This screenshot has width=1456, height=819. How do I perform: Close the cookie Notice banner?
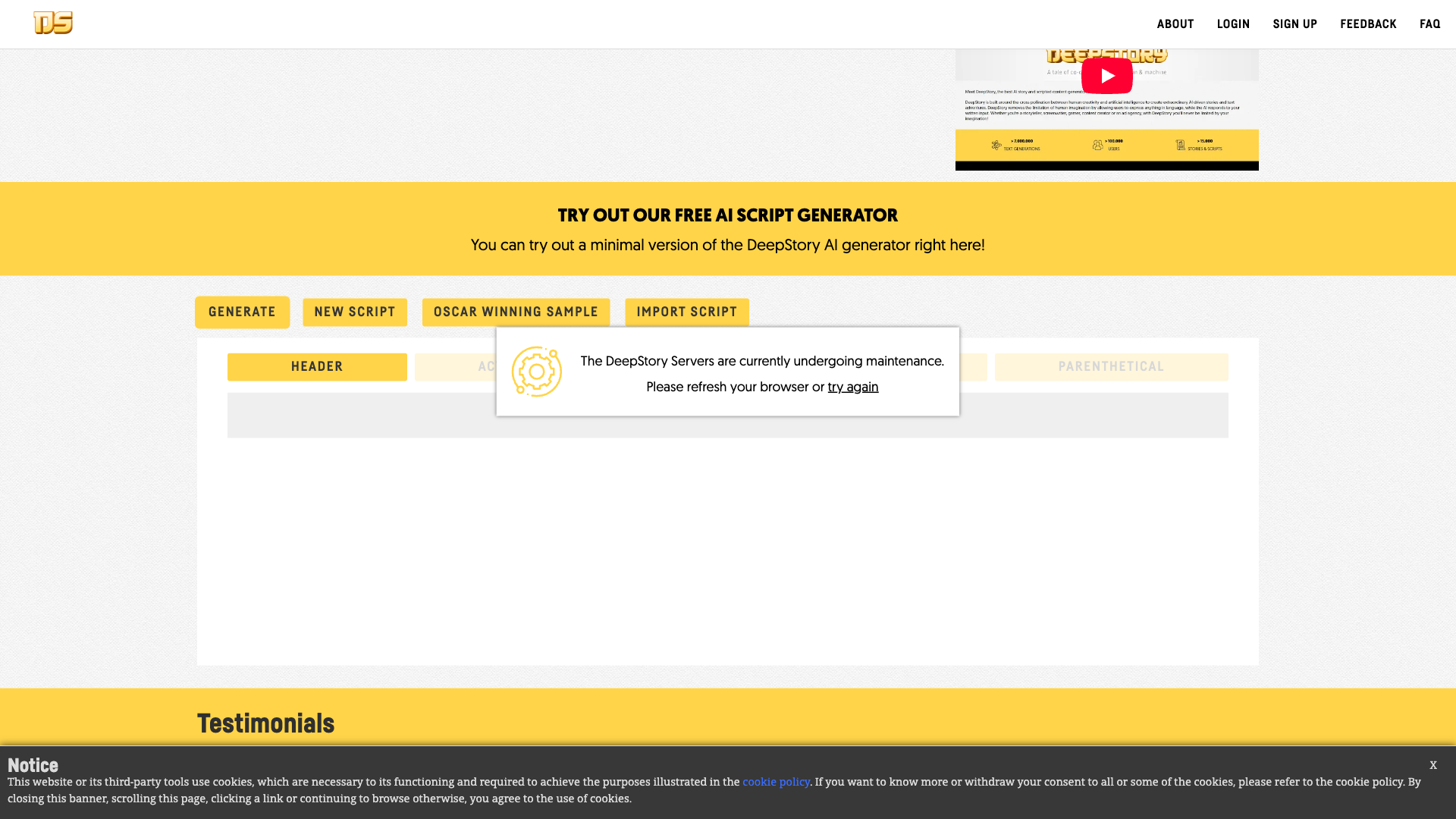1432,765
